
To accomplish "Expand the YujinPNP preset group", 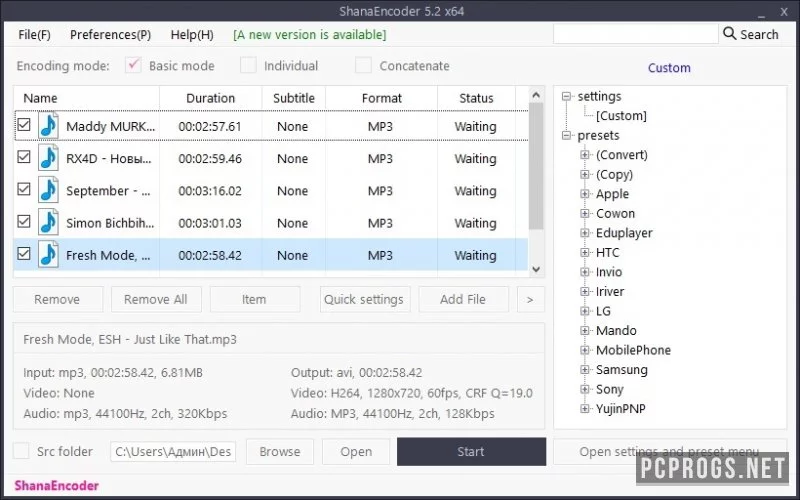I will [585, 409].
